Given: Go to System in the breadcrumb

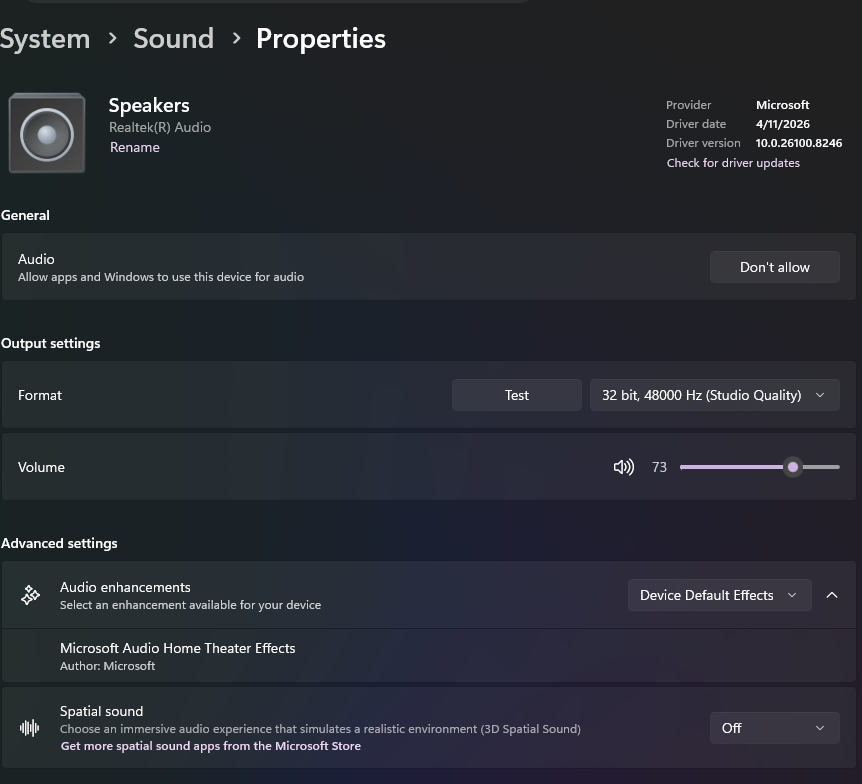Looking at the screenshot, I should coord(45,39).
